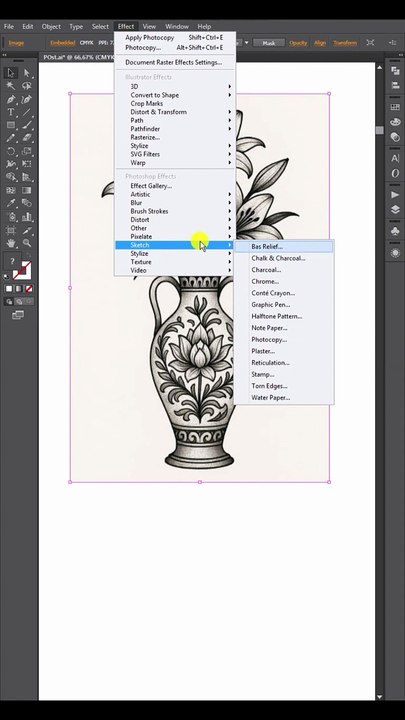Open the Symbols panel icon
Viewport: 405px width, 720px height.
pyautogui.click(x=395, y=232)
